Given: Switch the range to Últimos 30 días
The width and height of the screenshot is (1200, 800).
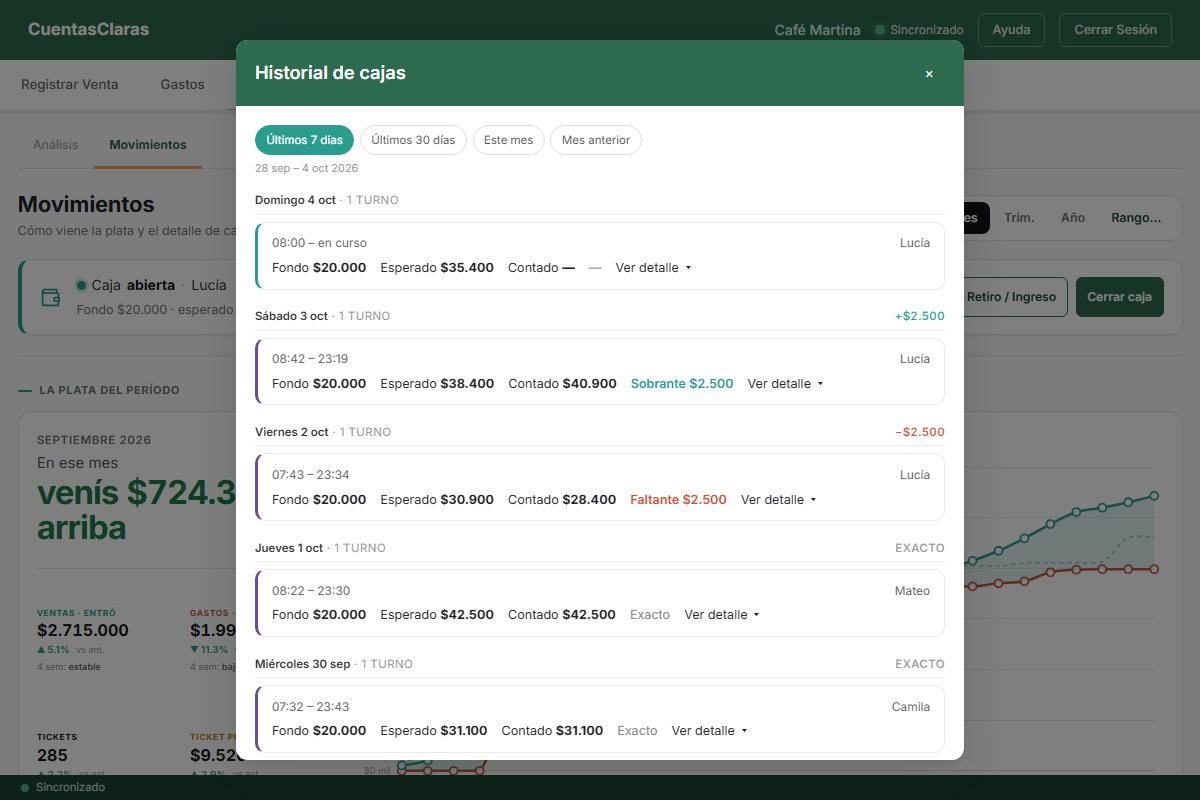Looking at the screenshot, I should click(x=413, y=140).
